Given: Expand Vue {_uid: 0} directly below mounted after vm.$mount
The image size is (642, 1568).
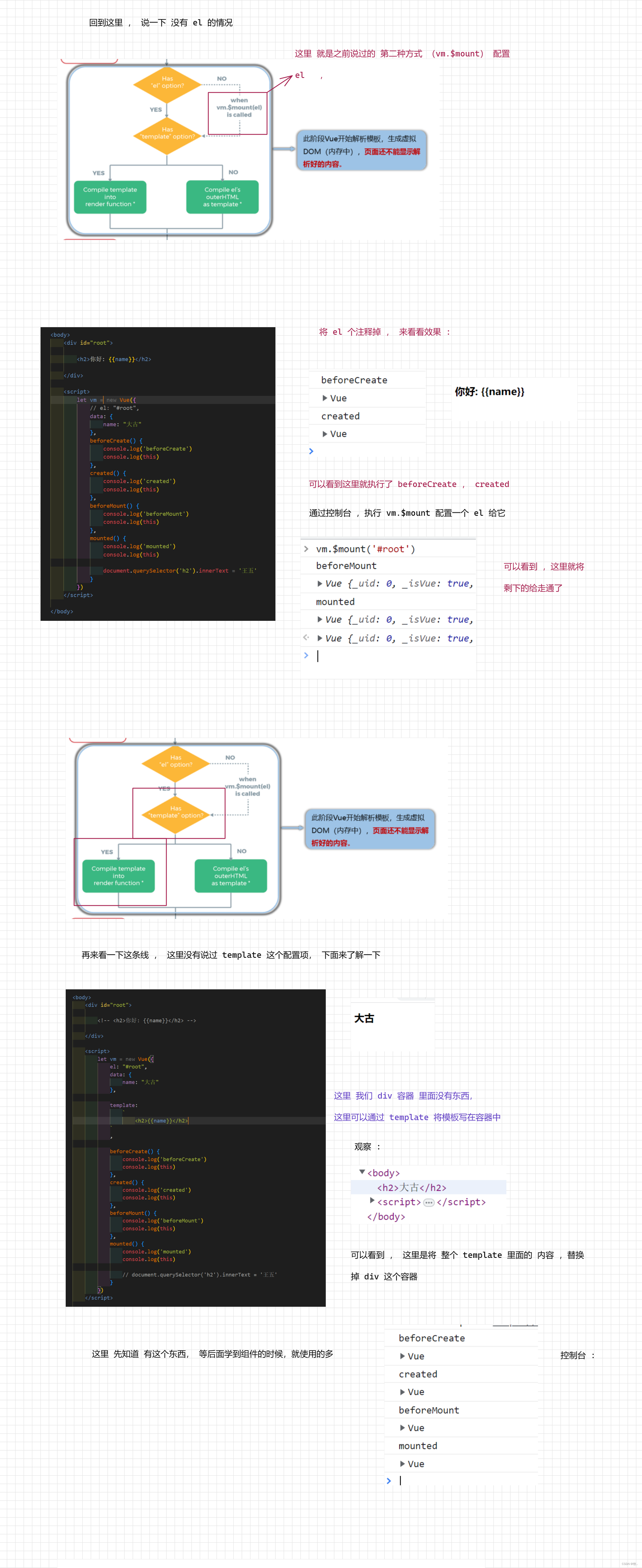Looking at the screenshot, I should [320, 620].
